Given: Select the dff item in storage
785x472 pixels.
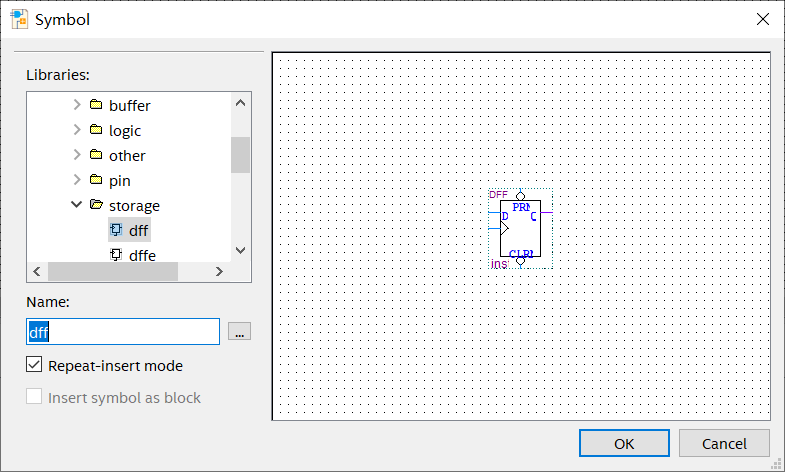Looking at the screenshot, I should pyautogui.click(x=138, y=230).
